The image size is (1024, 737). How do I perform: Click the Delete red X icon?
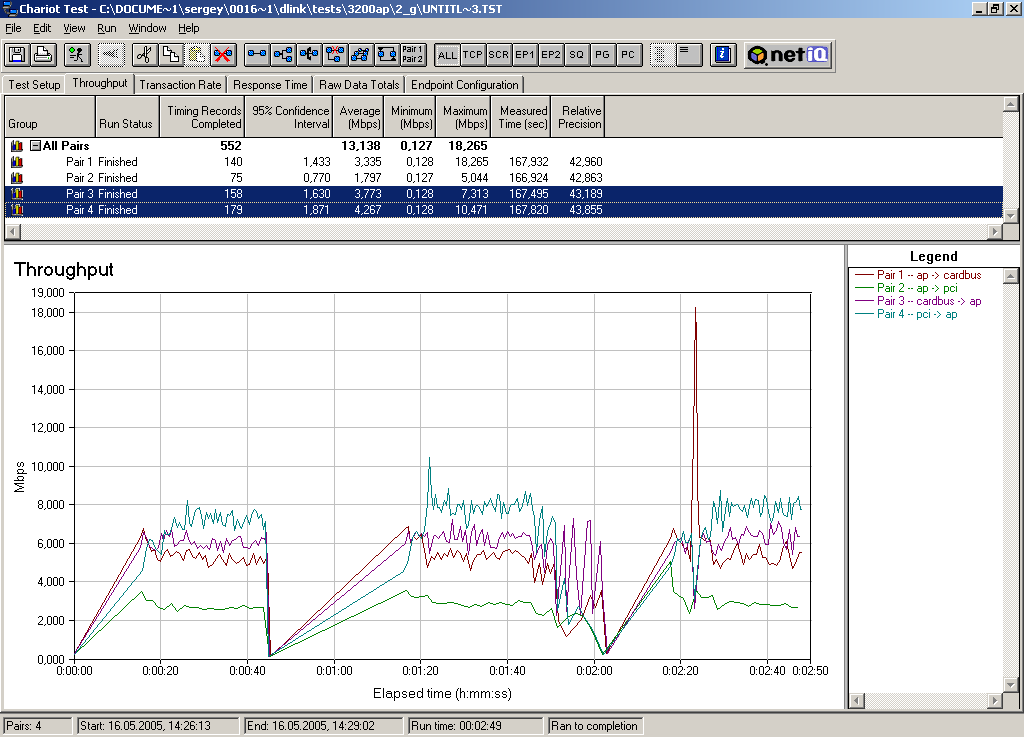click(x=222, y=55)
